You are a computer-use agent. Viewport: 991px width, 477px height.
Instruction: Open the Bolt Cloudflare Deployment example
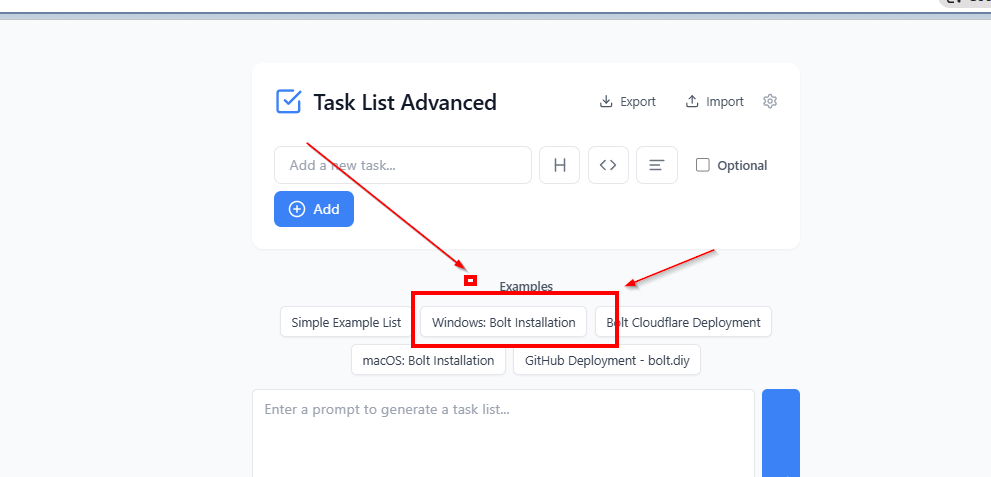coord(683,322)
